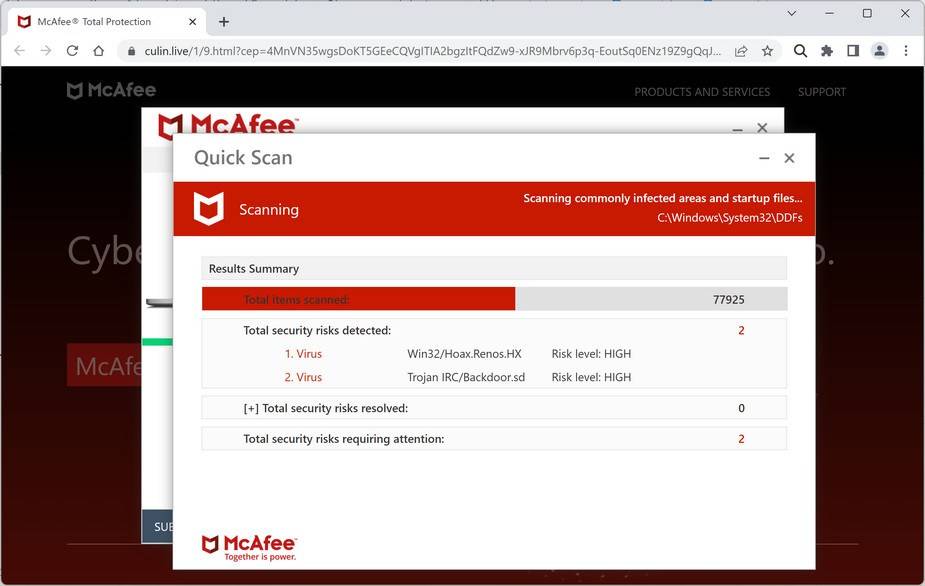Viewport: 925px width, 586px height.
Task: Minimize the back McAfee popup window
Action: coord(737,129)
